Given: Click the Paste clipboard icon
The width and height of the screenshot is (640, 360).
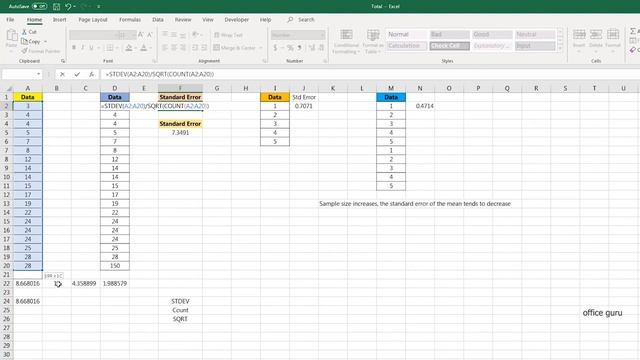Looking at the screenshot, I should click(11, 36).
